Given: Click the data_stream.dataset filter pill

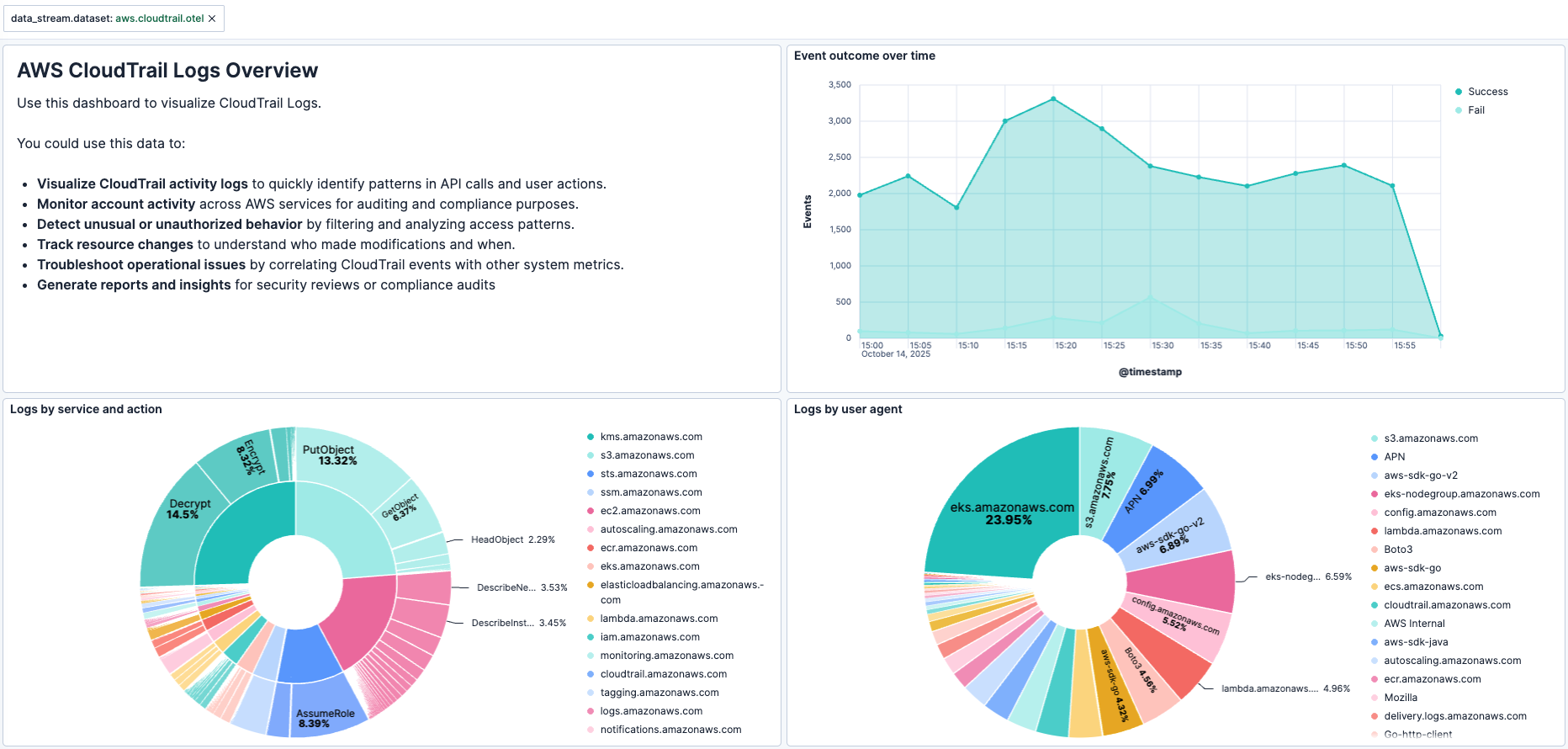Looking at the screenshot, I should coord(107,19).
